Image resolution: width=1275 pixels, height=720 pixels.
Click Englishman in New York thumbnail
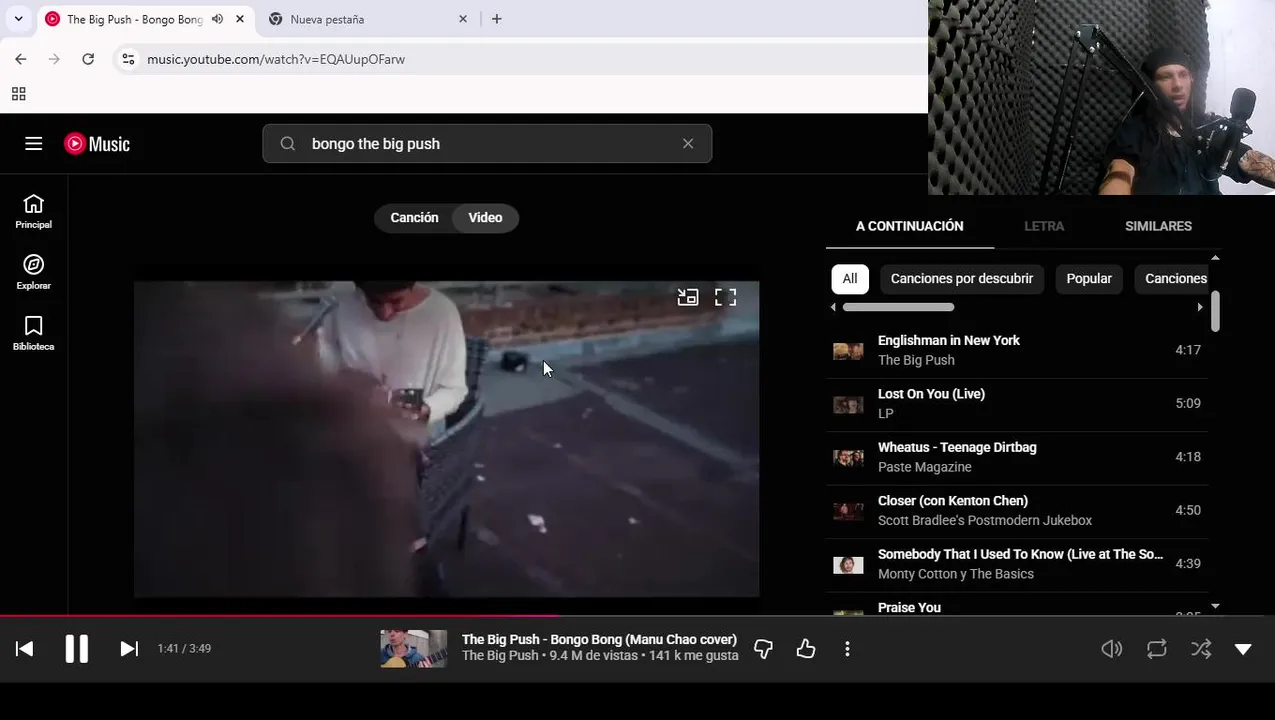tap(848, 351)
